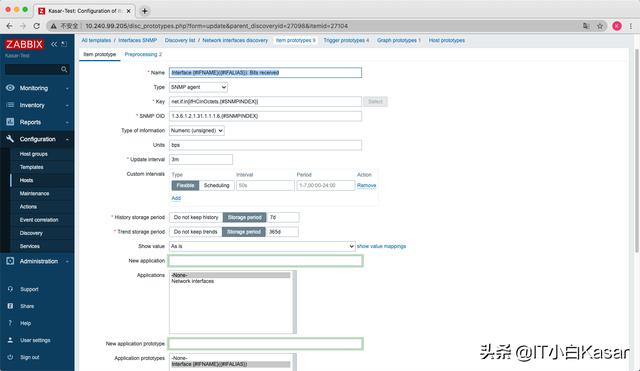Switch to the Preprocessing tab
Screen dimensions: 640x371
(143, 54)
